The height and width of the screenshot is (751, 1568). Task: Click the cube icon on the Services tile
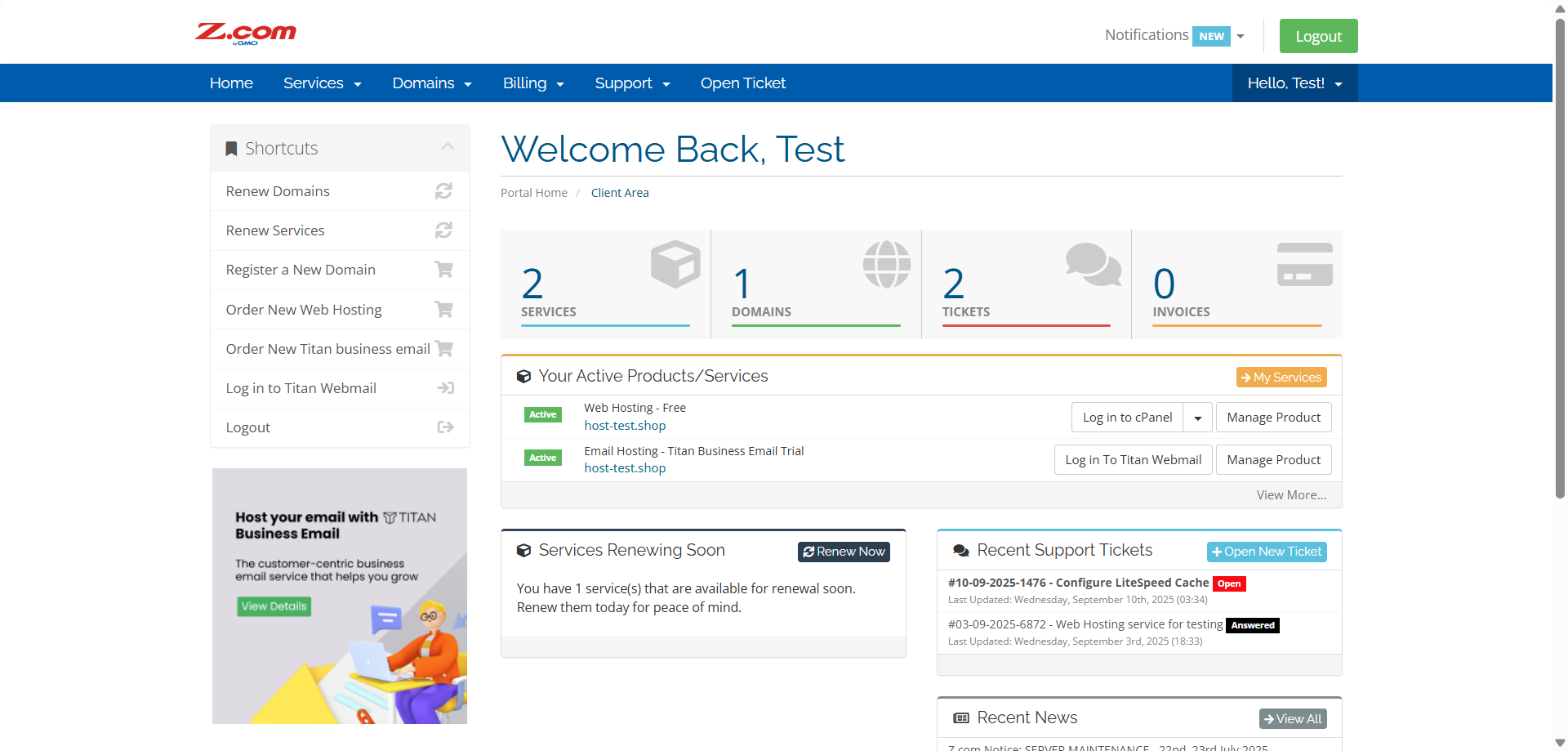pos(675,264)
